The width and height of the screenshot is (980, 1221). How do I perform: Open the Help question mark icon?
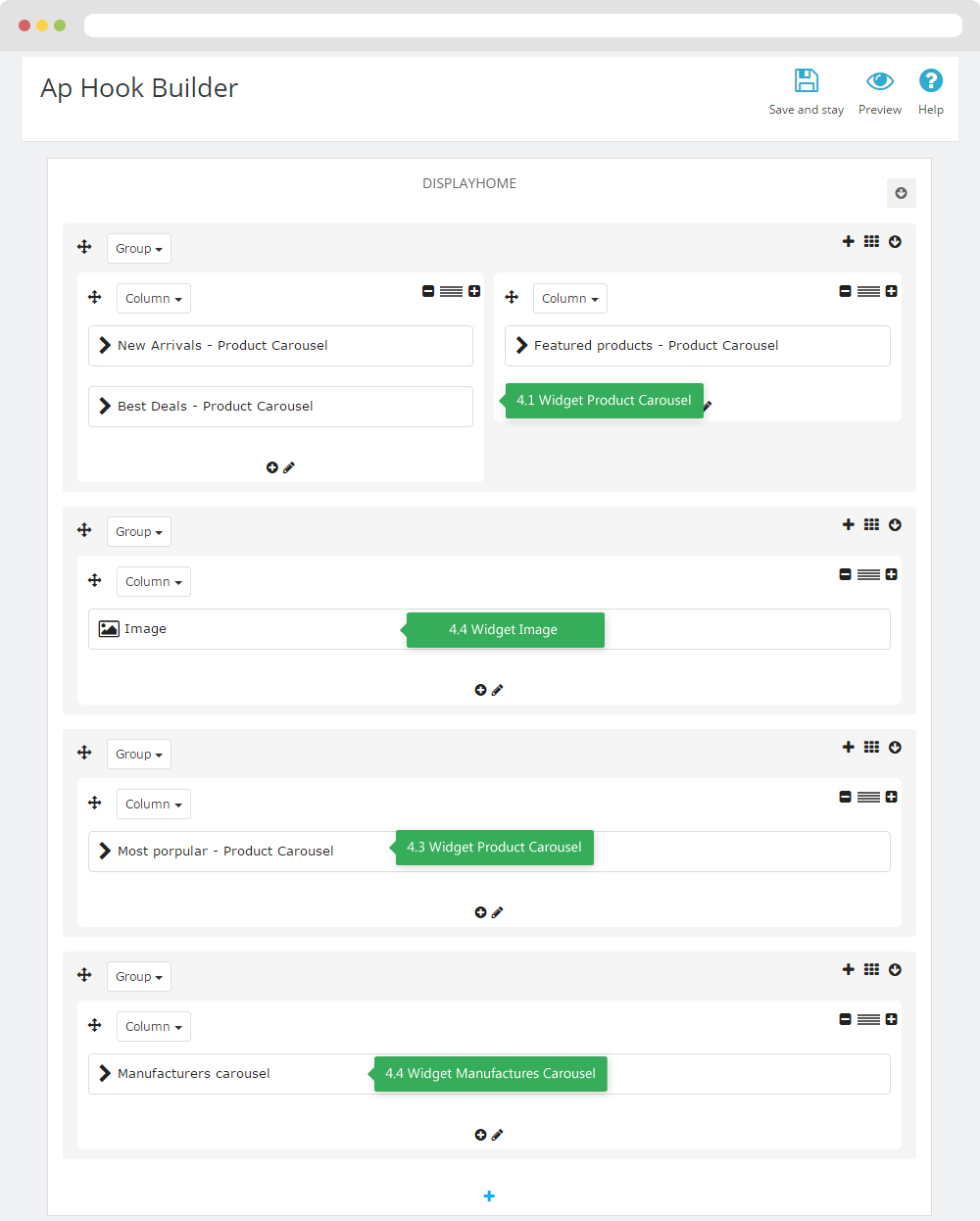coord(931,80)
